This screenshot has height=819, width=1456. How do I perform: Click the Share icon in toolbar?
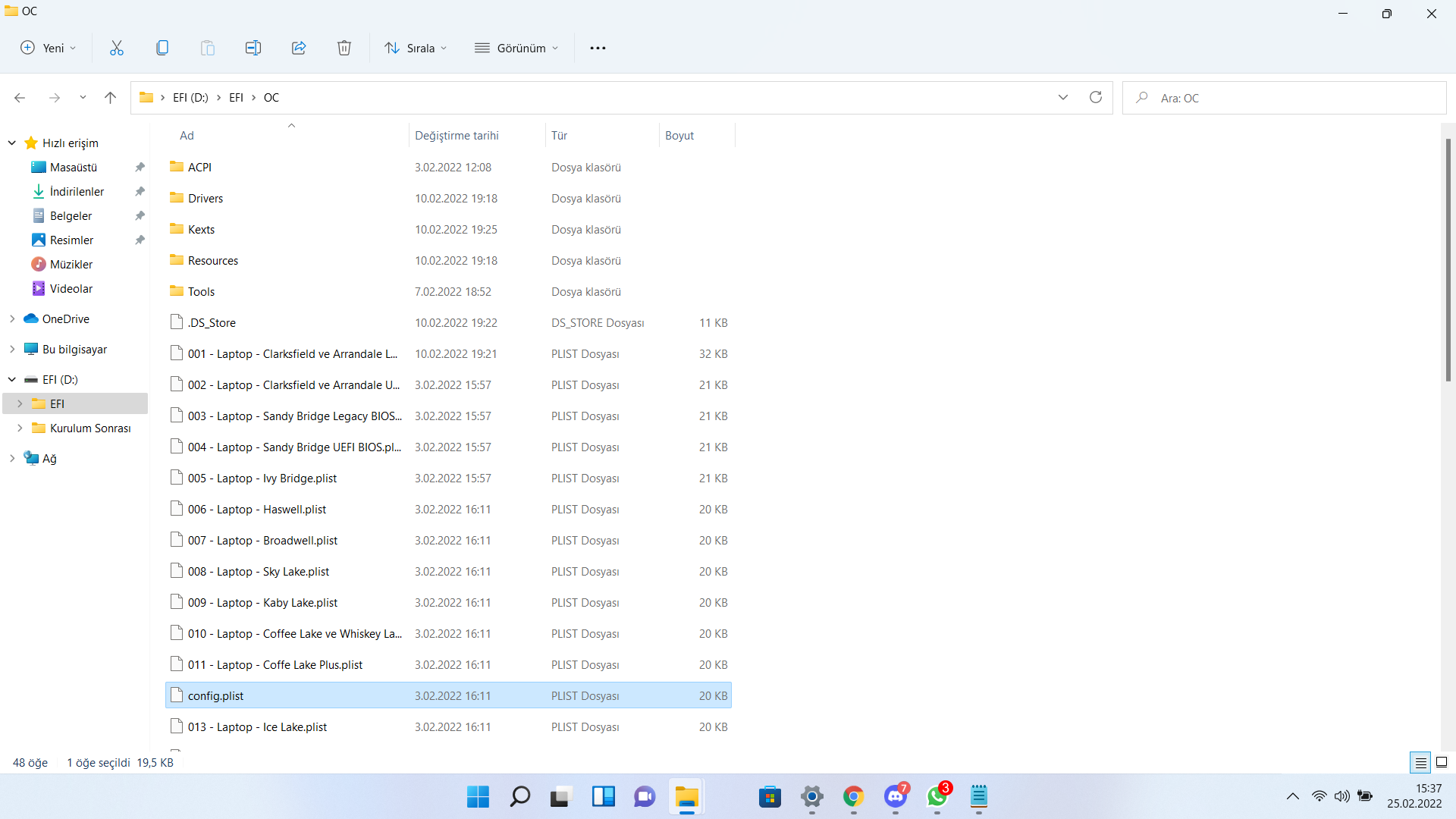298,48
